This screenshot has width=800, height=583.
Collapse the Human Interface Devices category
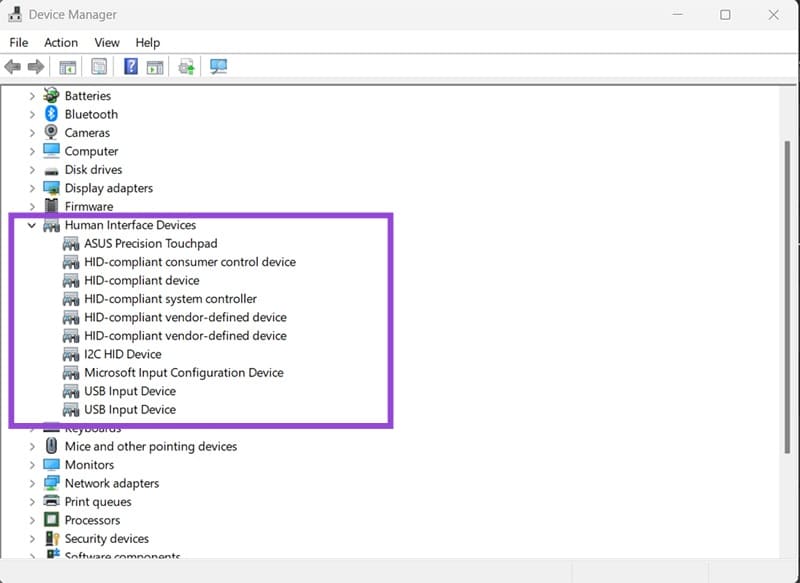pyautogui.click(x=32, y=225)
